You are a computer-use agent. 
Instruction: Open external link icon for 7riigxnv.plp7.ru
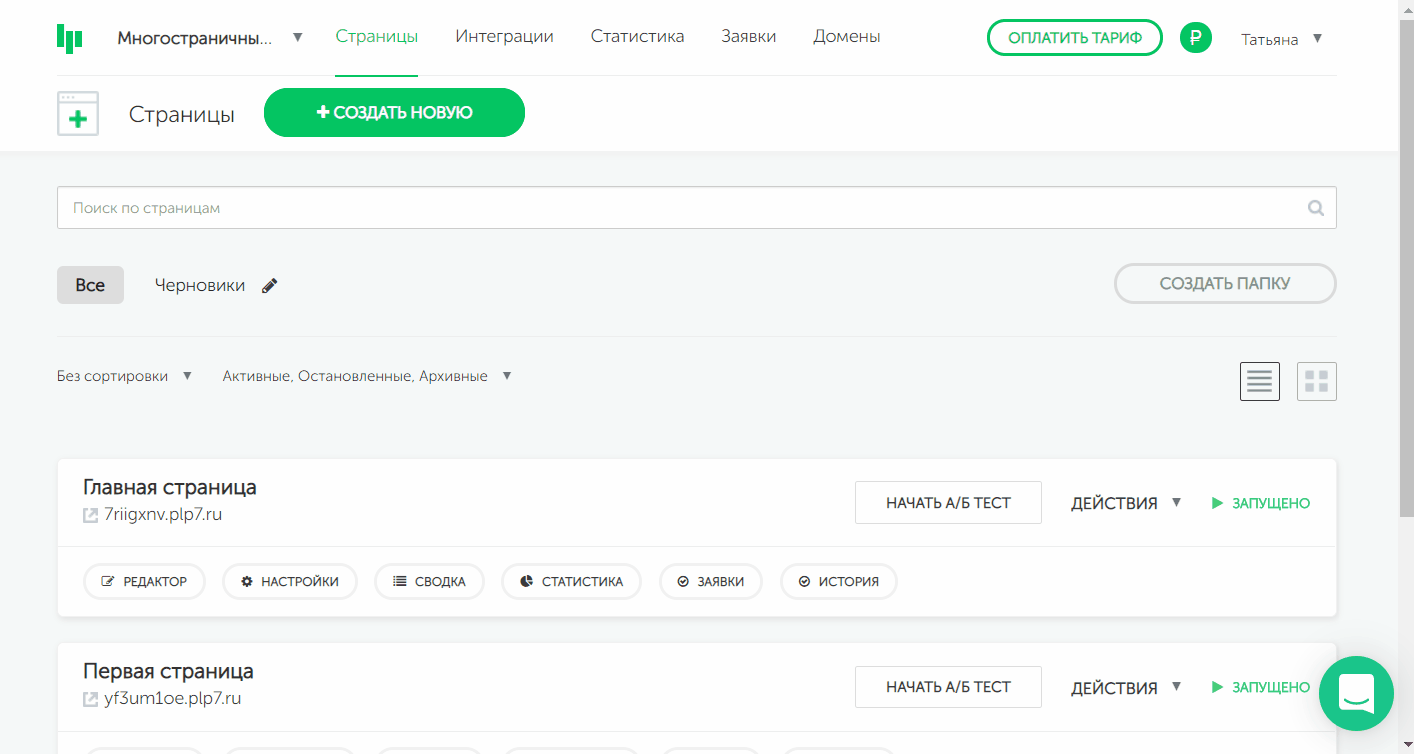click(x=91, y=516)
